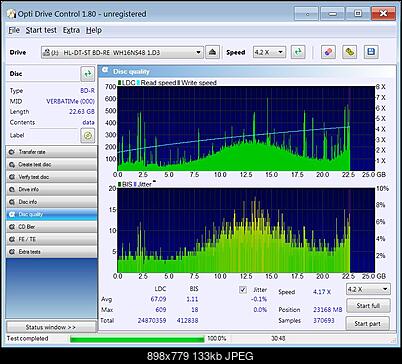
Task: Click the elapsed time 30:48
Action: 278,339
